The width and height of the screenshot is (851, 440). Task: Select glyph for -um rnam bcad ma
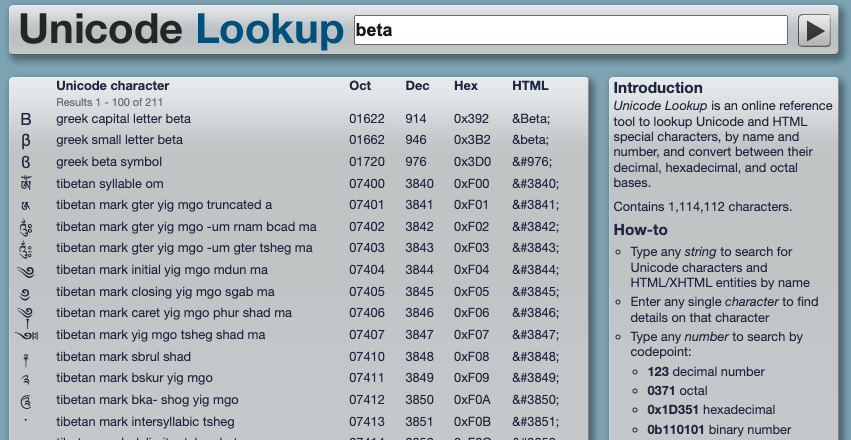[x=26, y=227]
